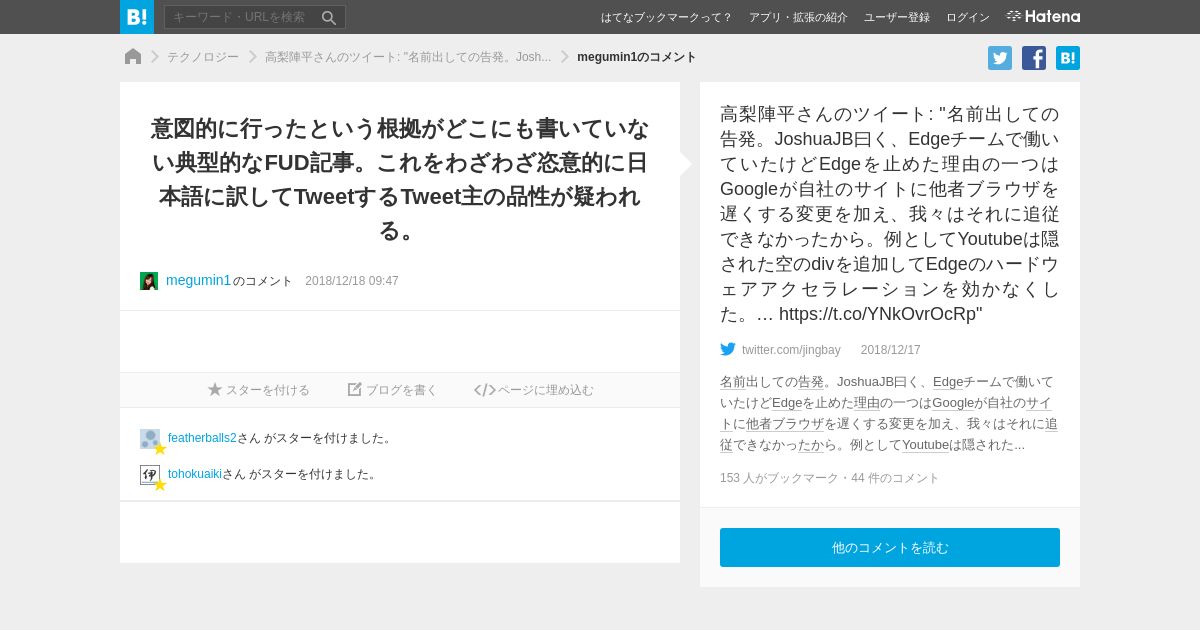1200x630 pixels.
Task: Click the Twitter bird icon by twitter.com/jingbay
Action: [x=728, y=349]
